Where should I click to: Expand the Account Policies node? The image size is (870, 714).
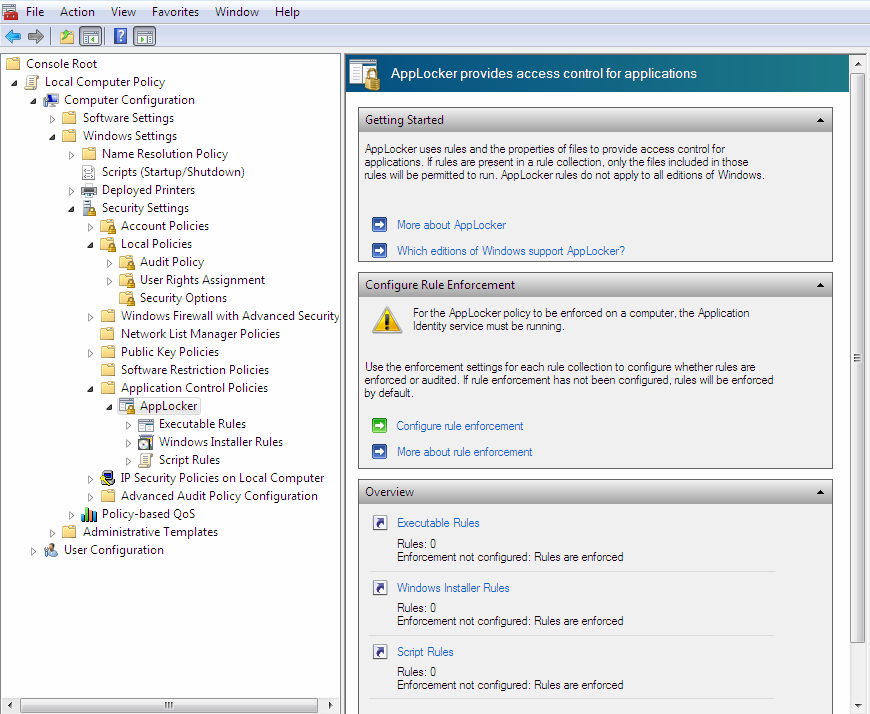pos(90,227)
